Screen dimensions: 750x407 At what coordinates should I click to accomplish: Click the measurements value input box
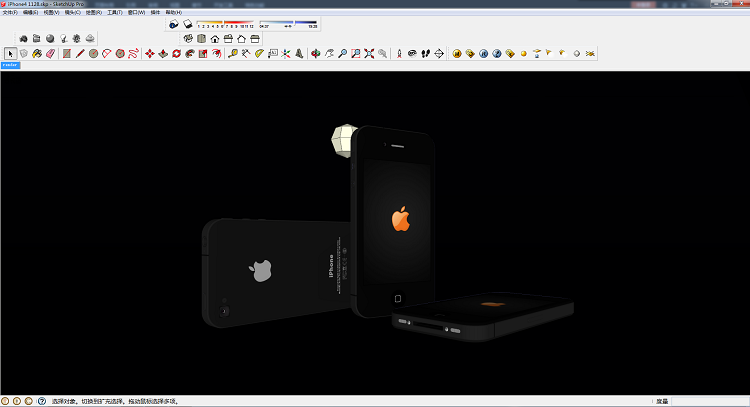710,401
